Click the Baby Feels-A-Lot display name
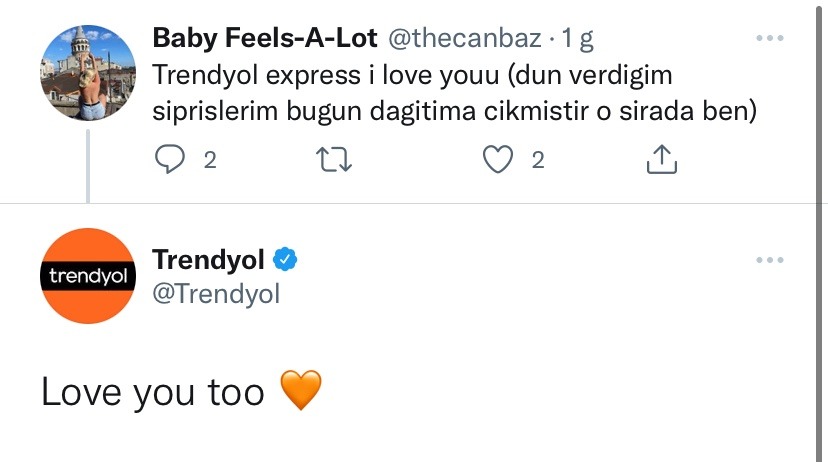 [264, 40]
